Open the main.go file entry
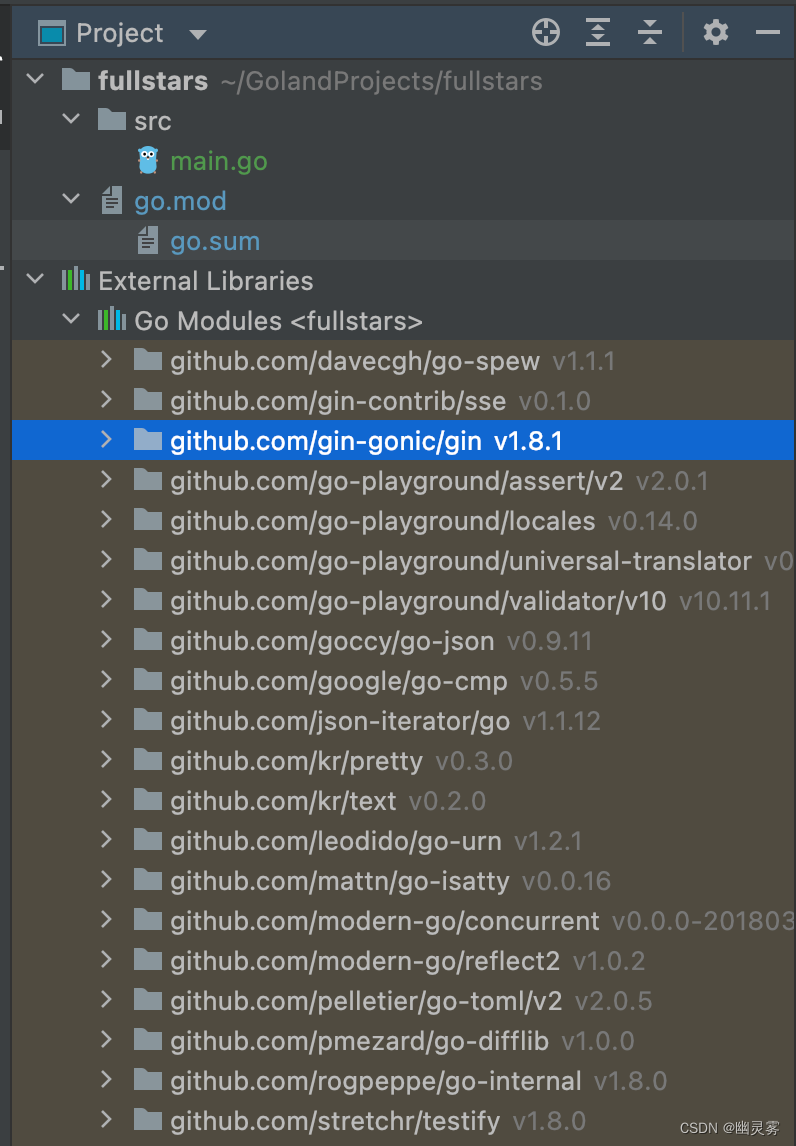This screenshot has width=796, height=1146. pos(218,159)
